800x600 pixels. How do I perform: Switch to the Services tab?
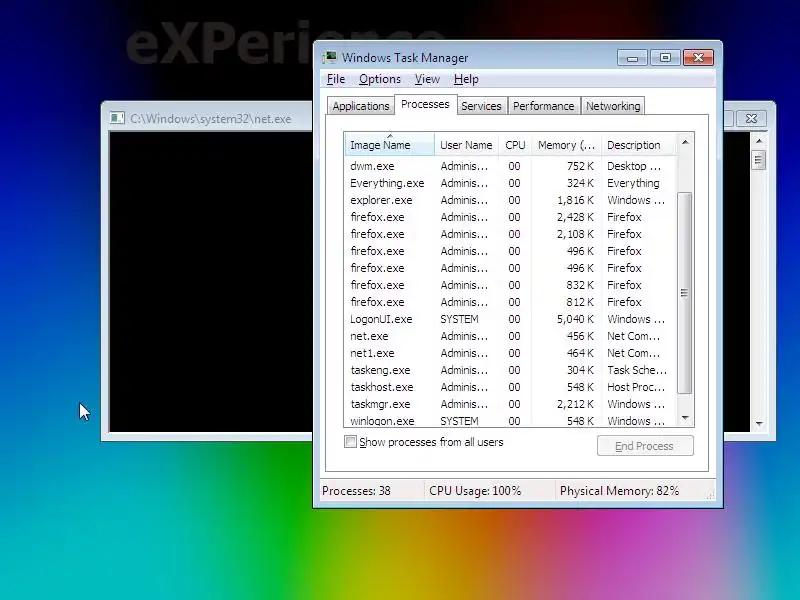click(x=481, y=106)
